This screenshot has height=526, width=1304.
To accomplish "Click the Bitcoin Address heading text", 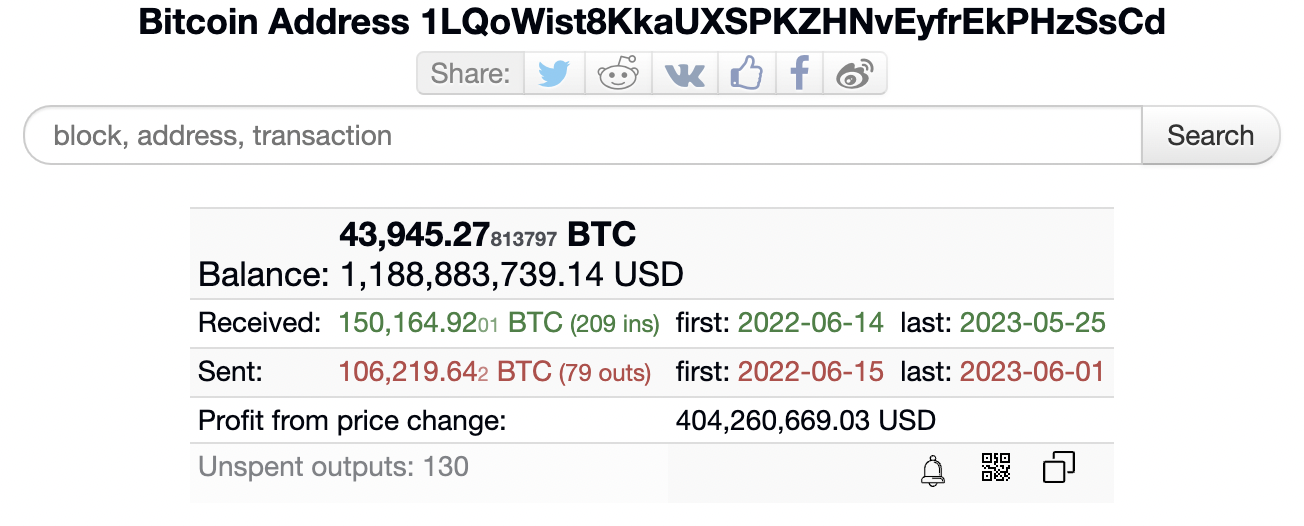I will point(652,22).
